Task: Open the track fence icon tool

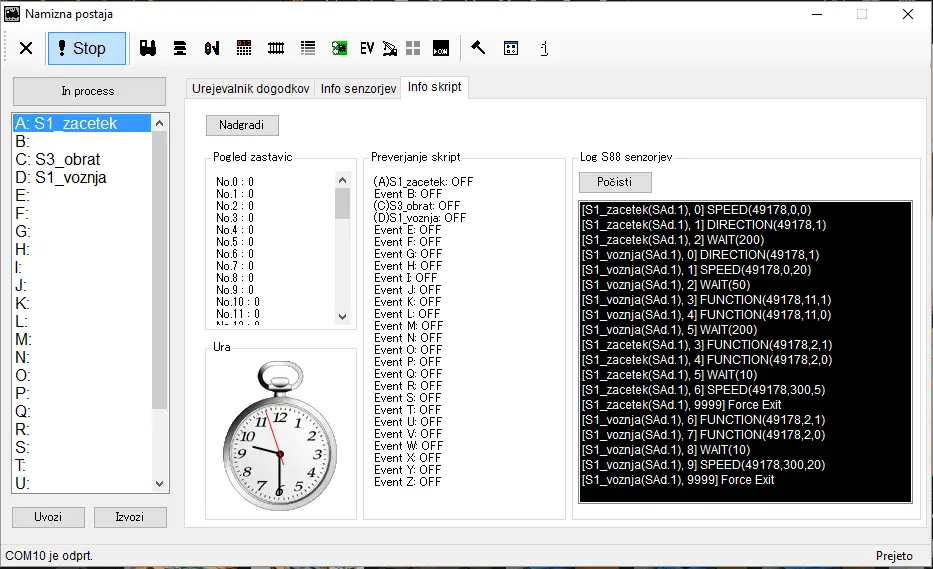Action: click(276, 48)
